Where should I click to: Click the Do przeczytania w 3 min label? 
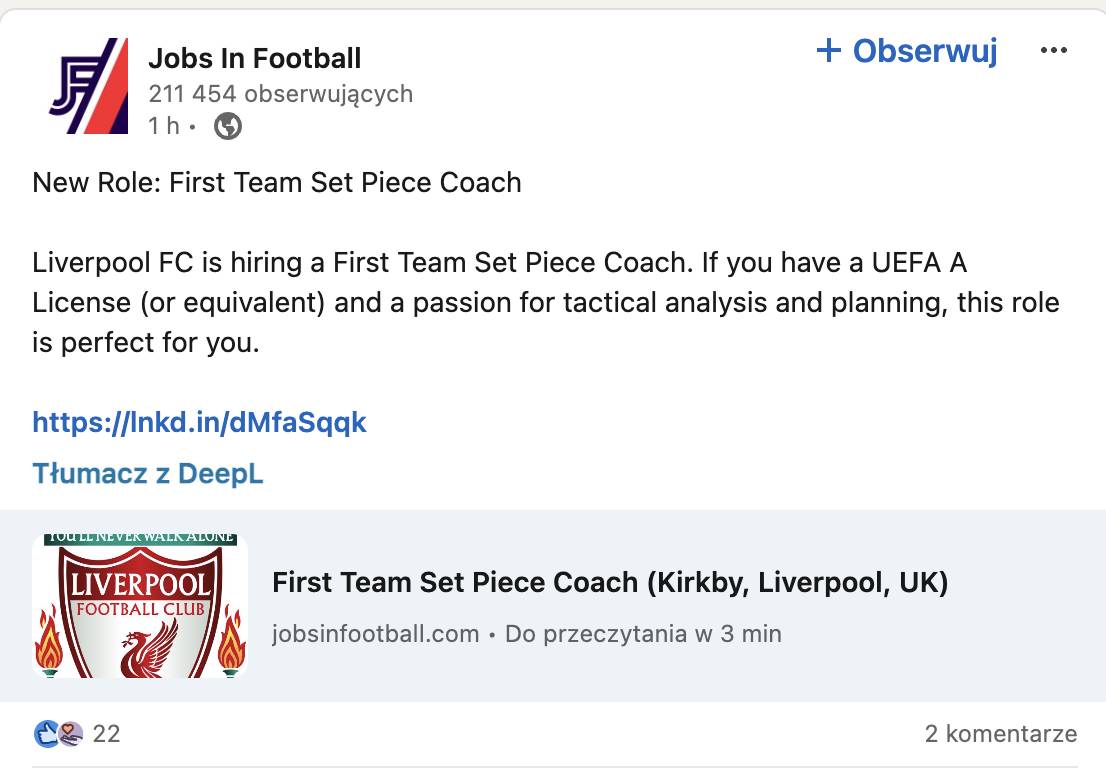click(643, 633)
